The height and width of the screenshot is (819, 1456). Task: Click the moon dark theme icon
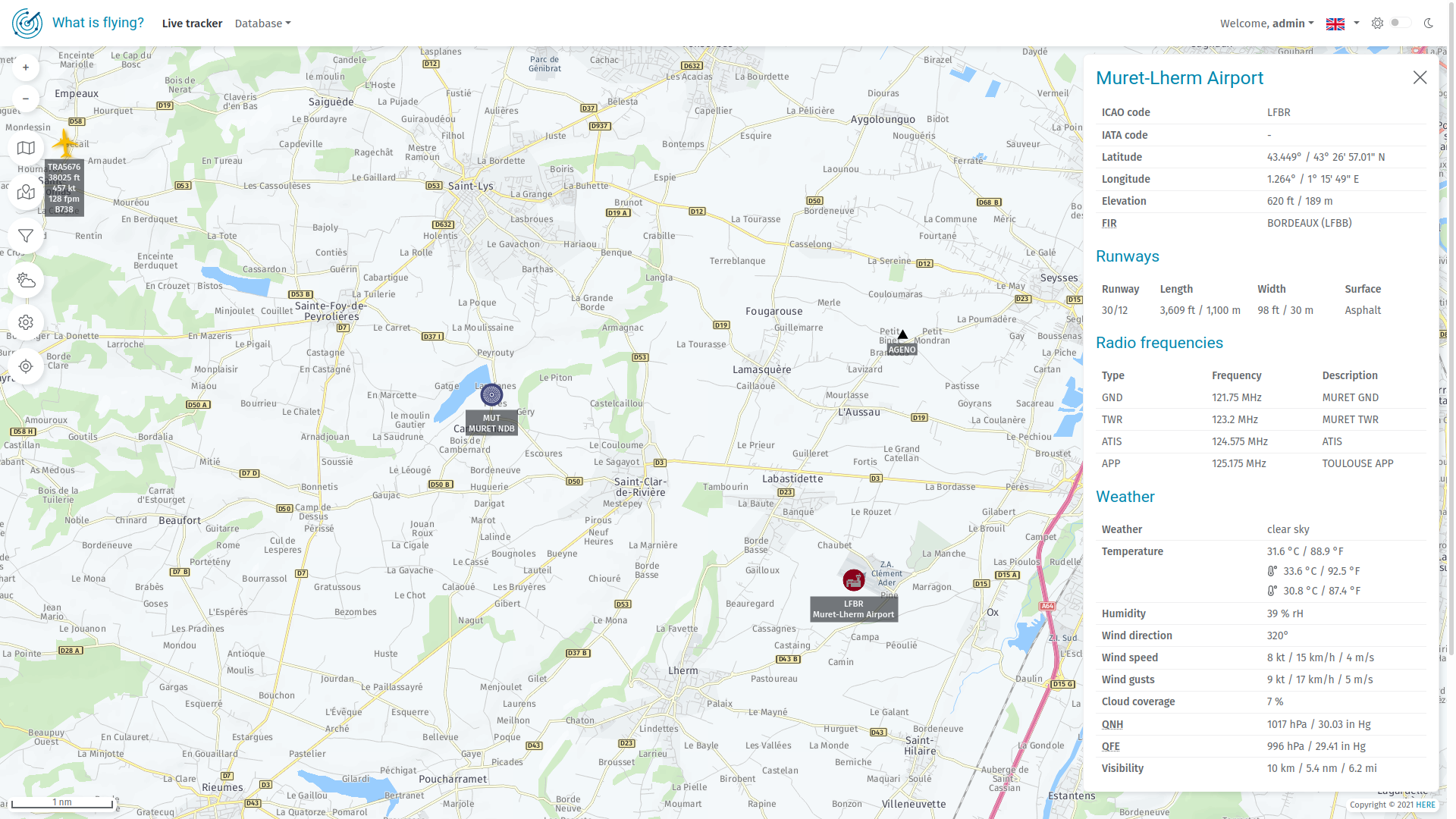[x=1429, y=24]
